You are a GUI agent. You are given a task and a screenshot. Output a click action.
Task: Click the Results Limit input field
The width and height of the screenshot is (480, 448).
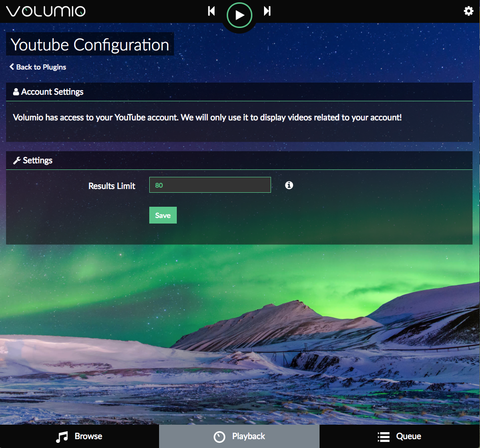click(210, 185)
